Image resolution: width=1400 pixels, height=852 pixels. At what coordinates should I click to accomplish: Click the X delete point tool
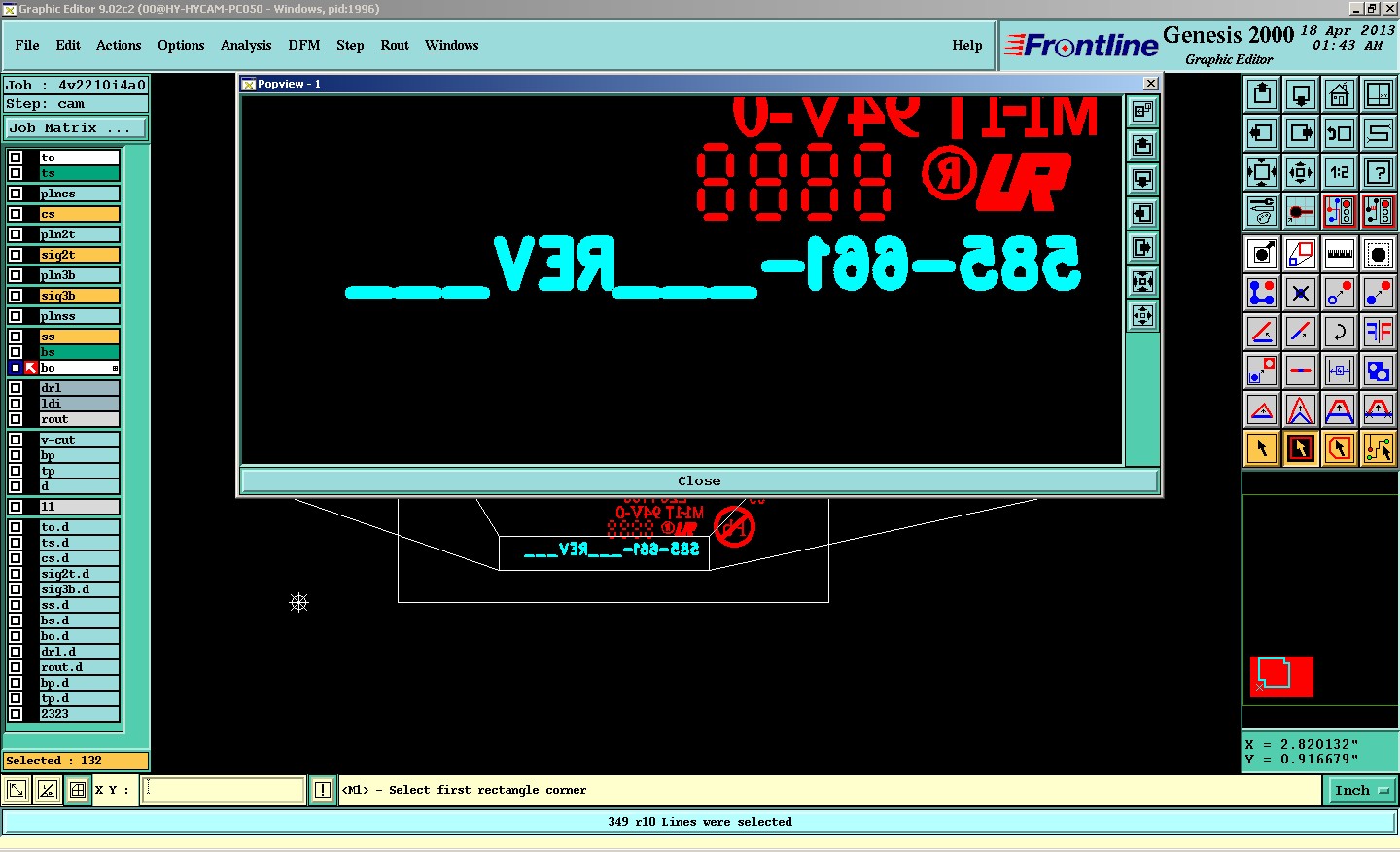[1301, 293]
